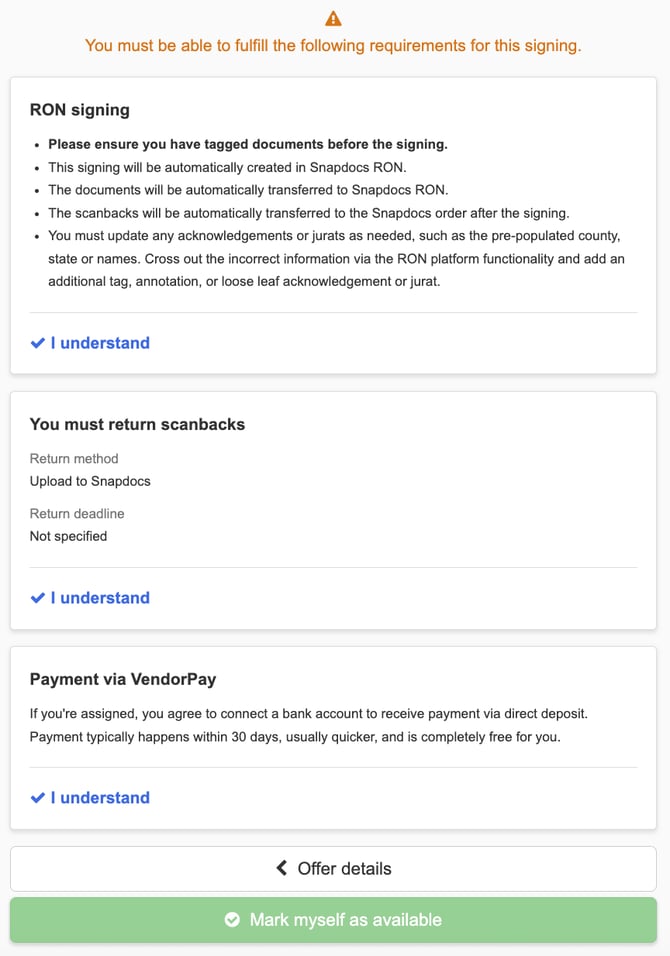Viewport: 670px width, 956px height.
Task: Click the 'RON signing' heading
Action: point(80,110)
